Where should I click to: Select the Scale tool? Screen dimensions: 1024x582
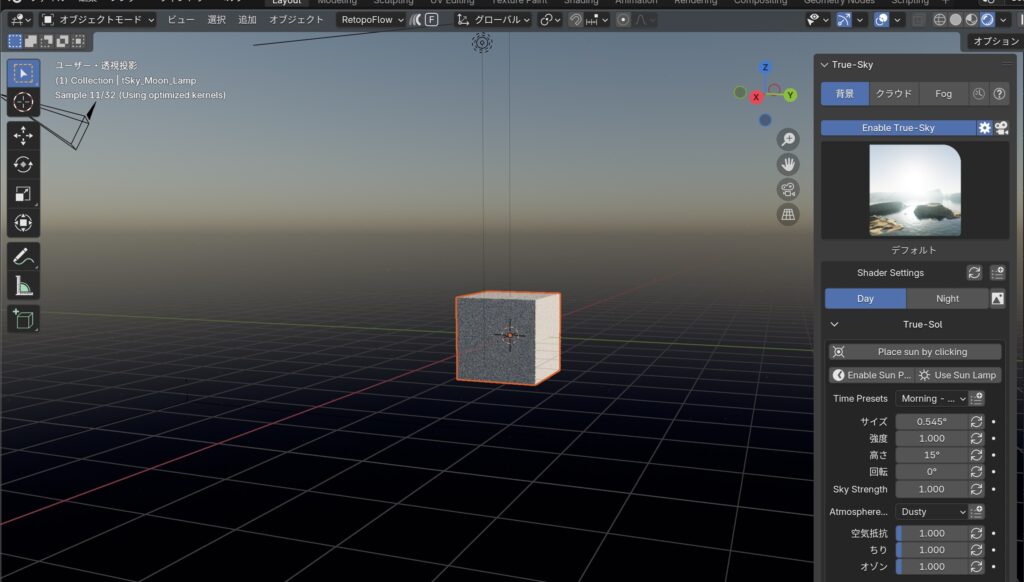(x=24, y=194)
